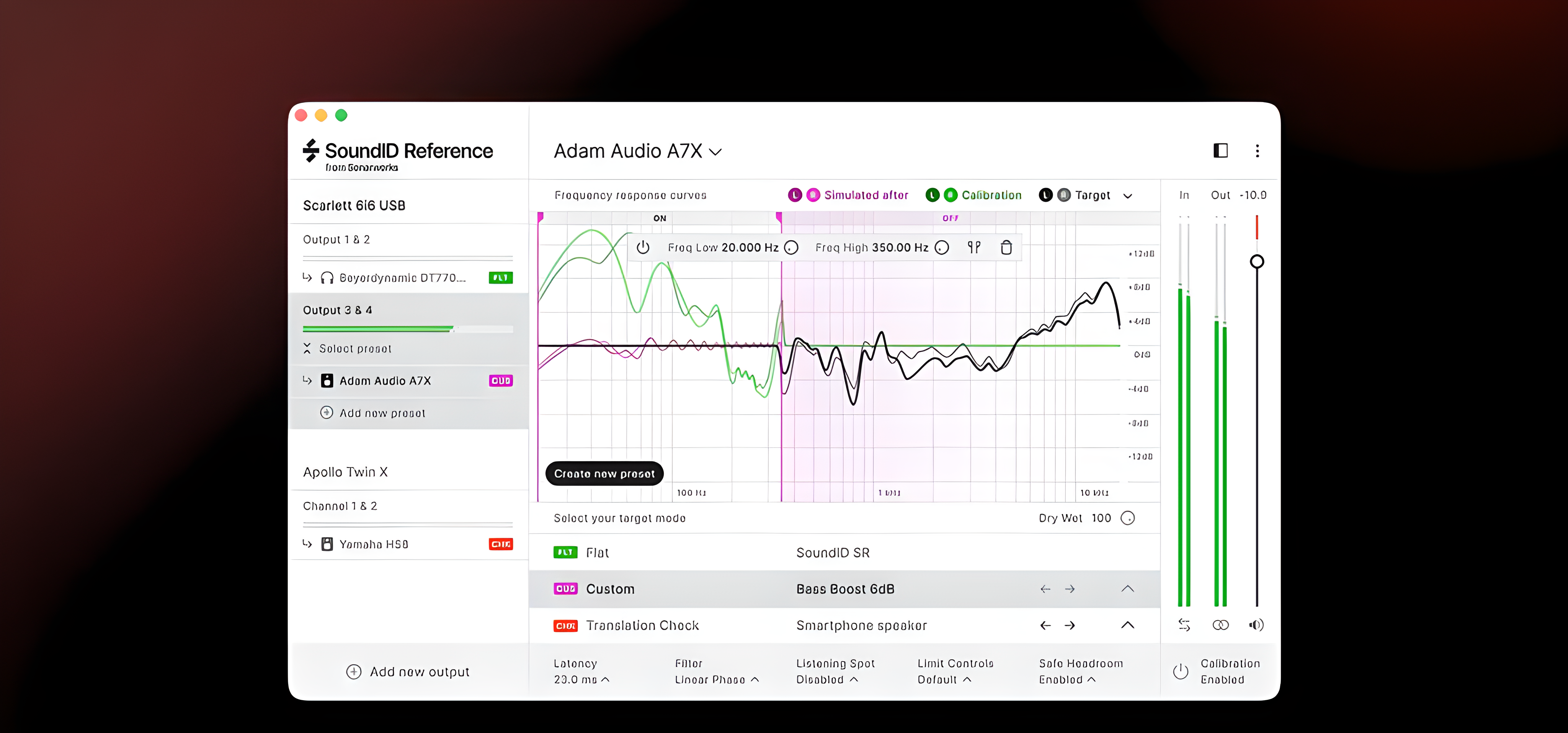
Task: Toggle Simulated after left channel L
Action: coord(795,195)
